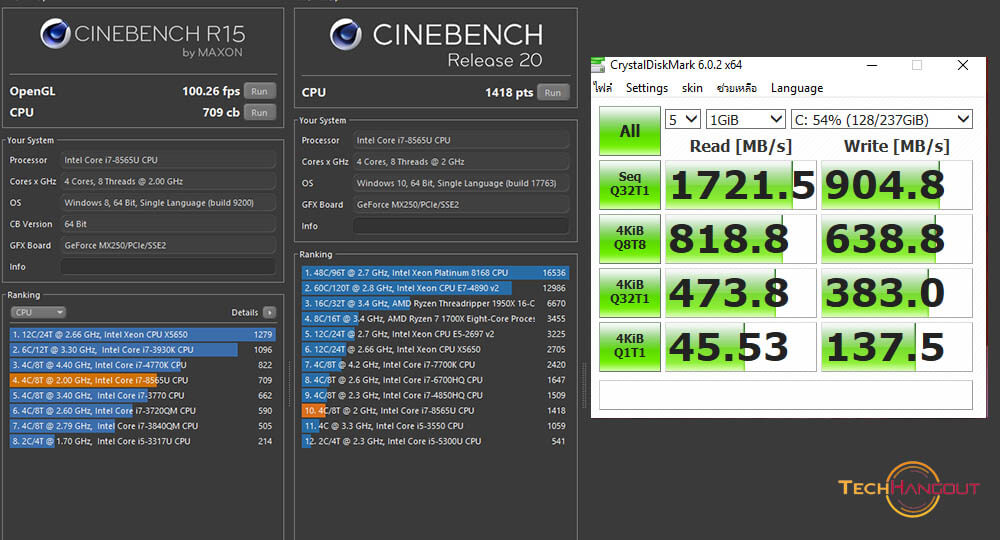Select R20 ranking row Intel Core i7-6700HQ CPU
The width and height of the screenshot is (1000, 540).
point(435,379)
